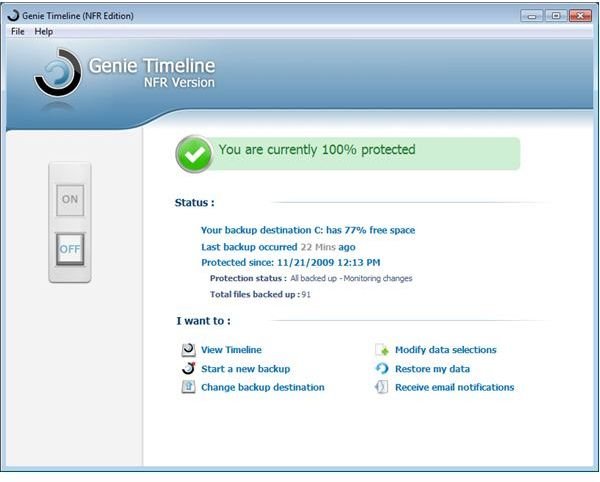Open the View Timeline link
The image size is (600, 482).
pos(232,350)
